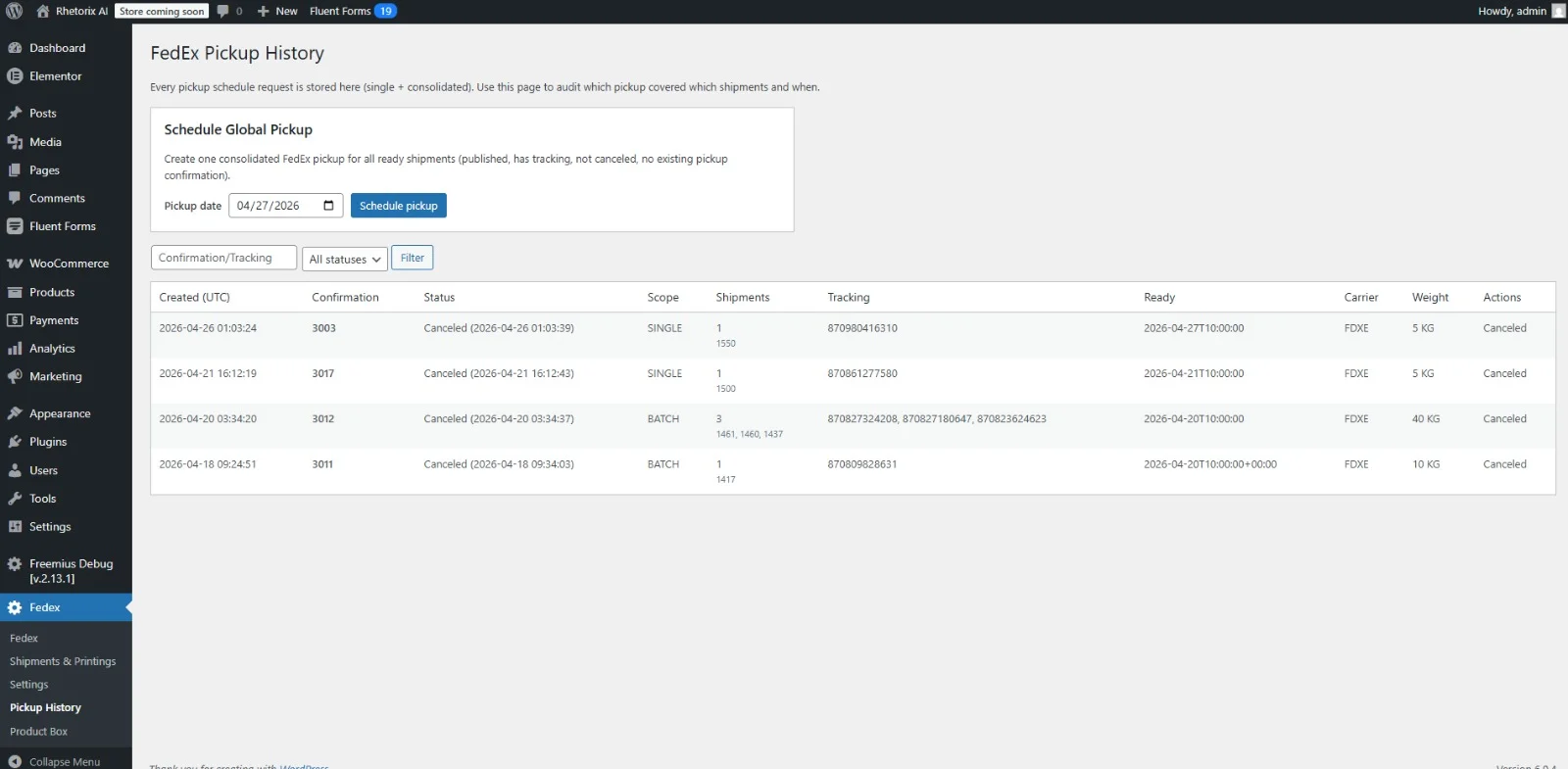The image size is (1568, 769).
Task: Click the Pickup date field
Action: pyautogui.click(x=286, y=206)
